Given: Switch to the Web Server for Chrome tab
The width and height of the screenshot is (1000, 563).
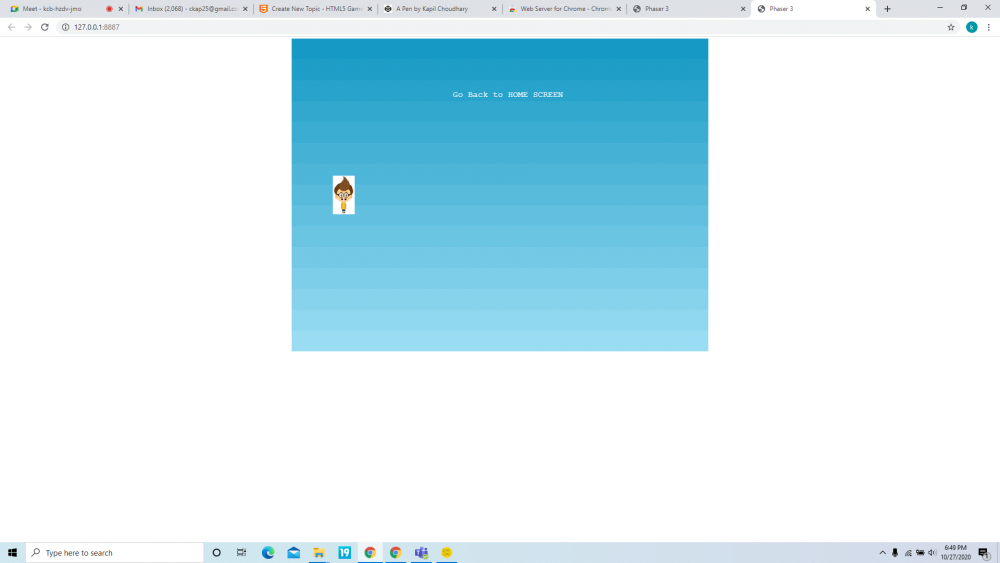Looking at the screenshot, I should pyautogui.click(x=563, y=9).
